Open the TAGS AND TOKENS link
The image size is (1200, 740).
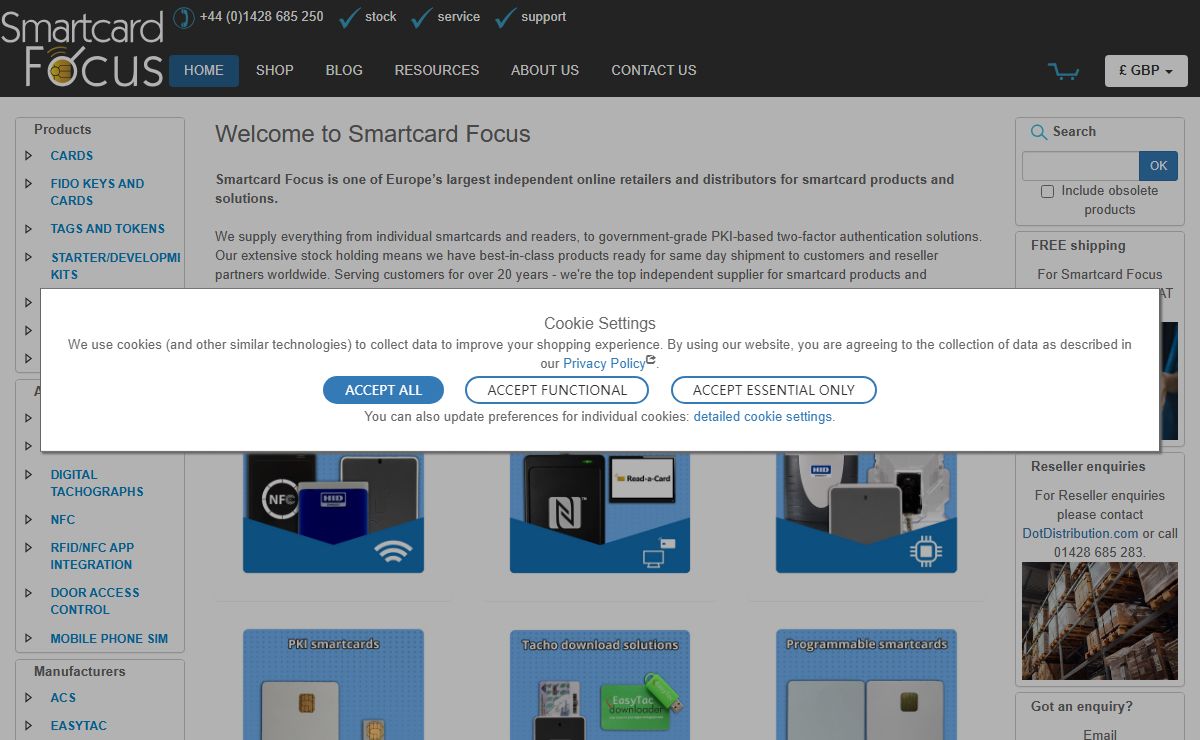[108, 229]
